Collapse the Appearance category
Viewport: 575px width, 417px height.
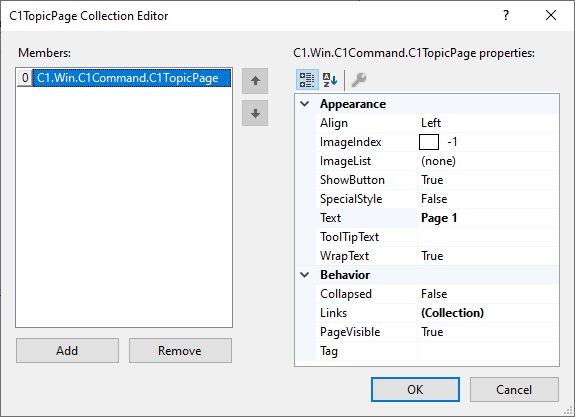[x=304, y=104]
